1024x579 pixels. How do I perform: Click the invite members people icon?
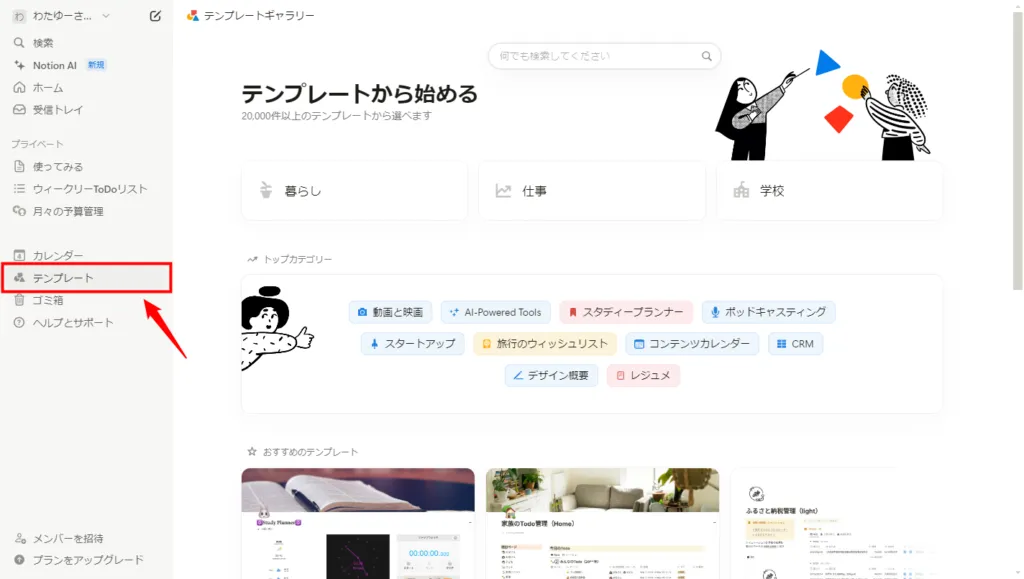[x=20, y=539]
